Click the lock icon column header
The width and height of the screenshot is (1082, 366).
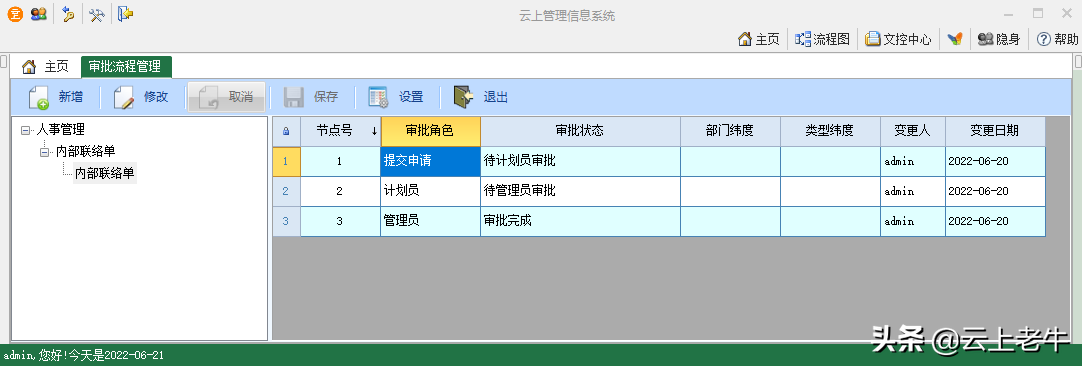click(286, 131)
